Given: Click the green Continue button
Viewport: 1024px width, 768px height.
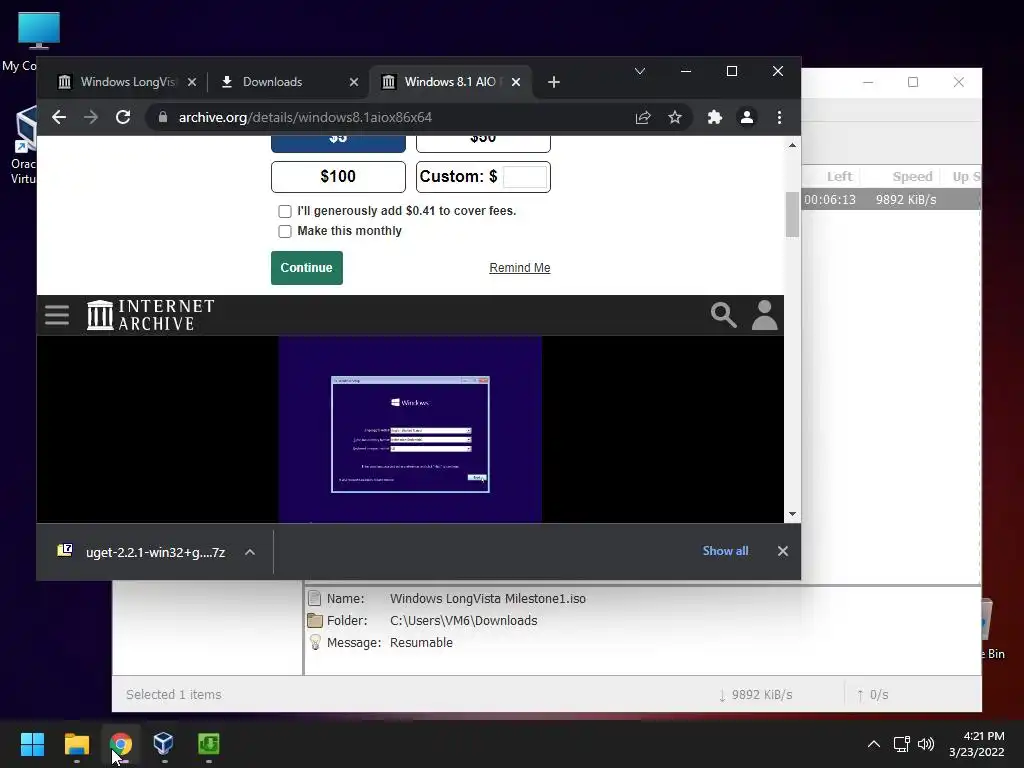Looking at the screenshot, I should [x=307, y=268].
